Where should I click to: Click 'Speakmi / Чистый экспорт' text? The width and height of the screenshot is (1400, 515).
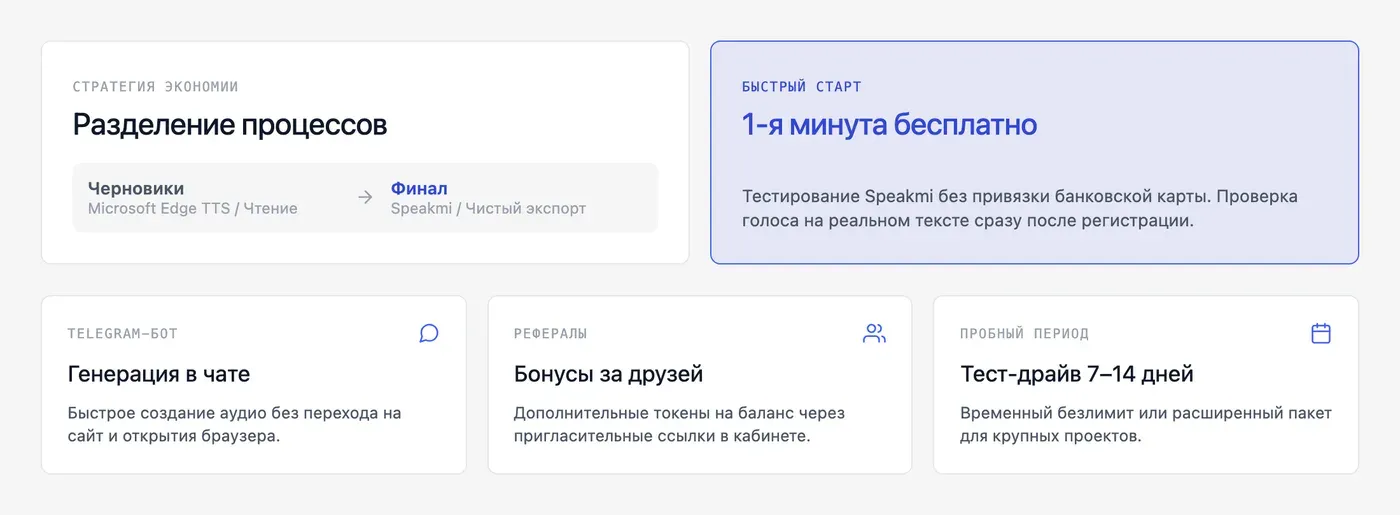coord(488,209)
